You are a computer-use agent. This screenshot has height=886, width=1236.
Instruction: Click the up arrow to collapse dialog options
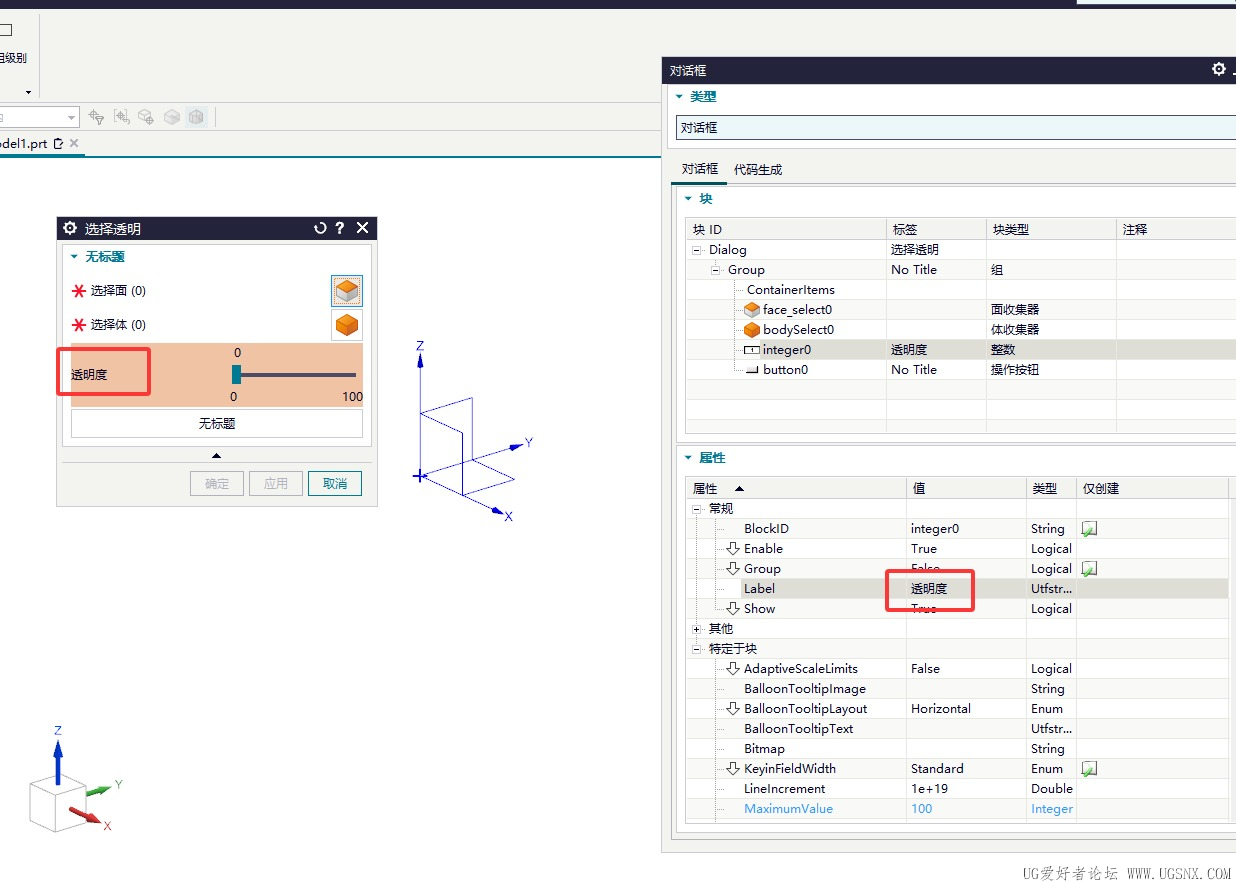[217, 456]
